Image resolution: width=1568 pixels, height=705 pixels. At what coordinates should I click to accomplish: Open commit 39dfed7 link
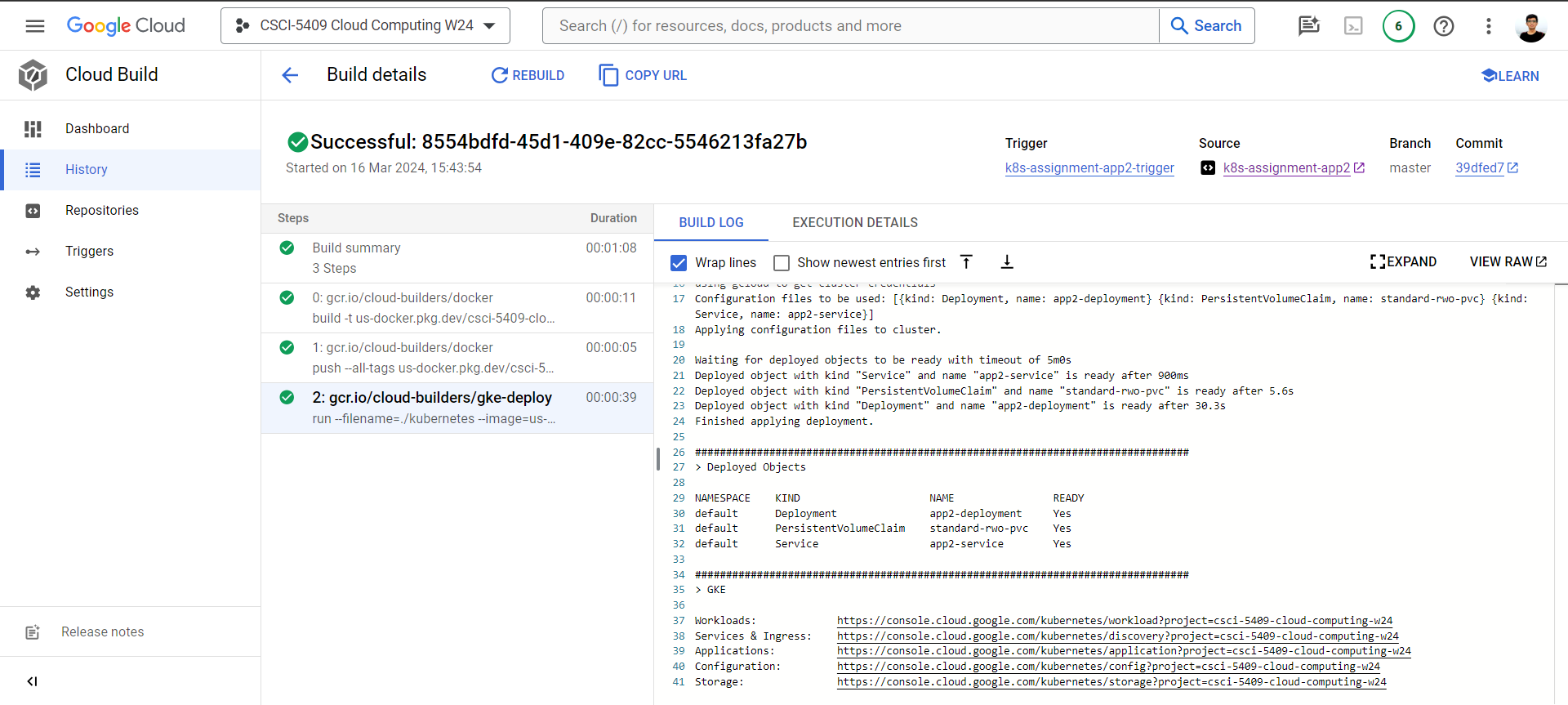[1486, 168]
